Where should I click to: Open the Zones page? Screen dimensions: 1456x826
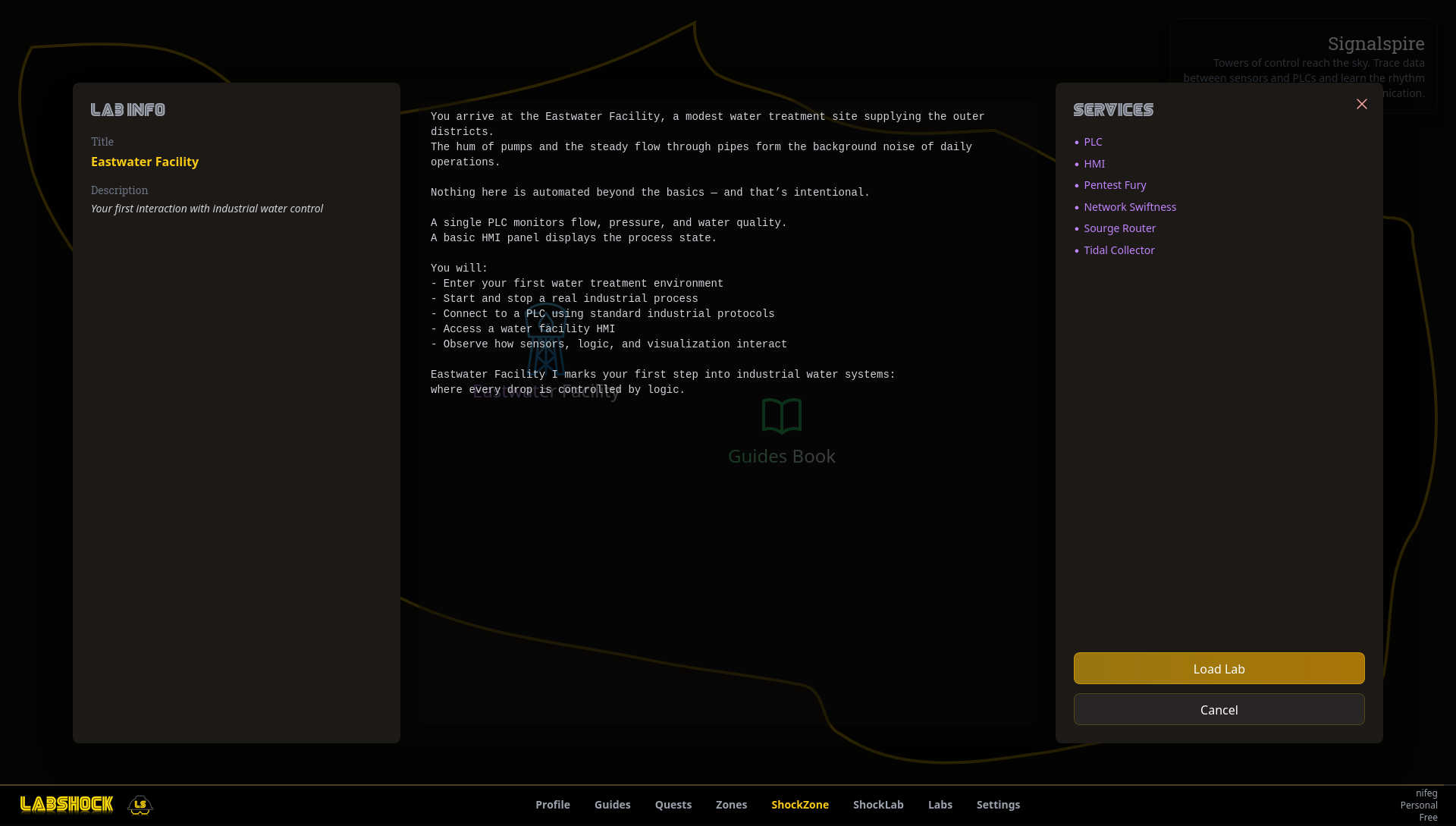(731, 804)
